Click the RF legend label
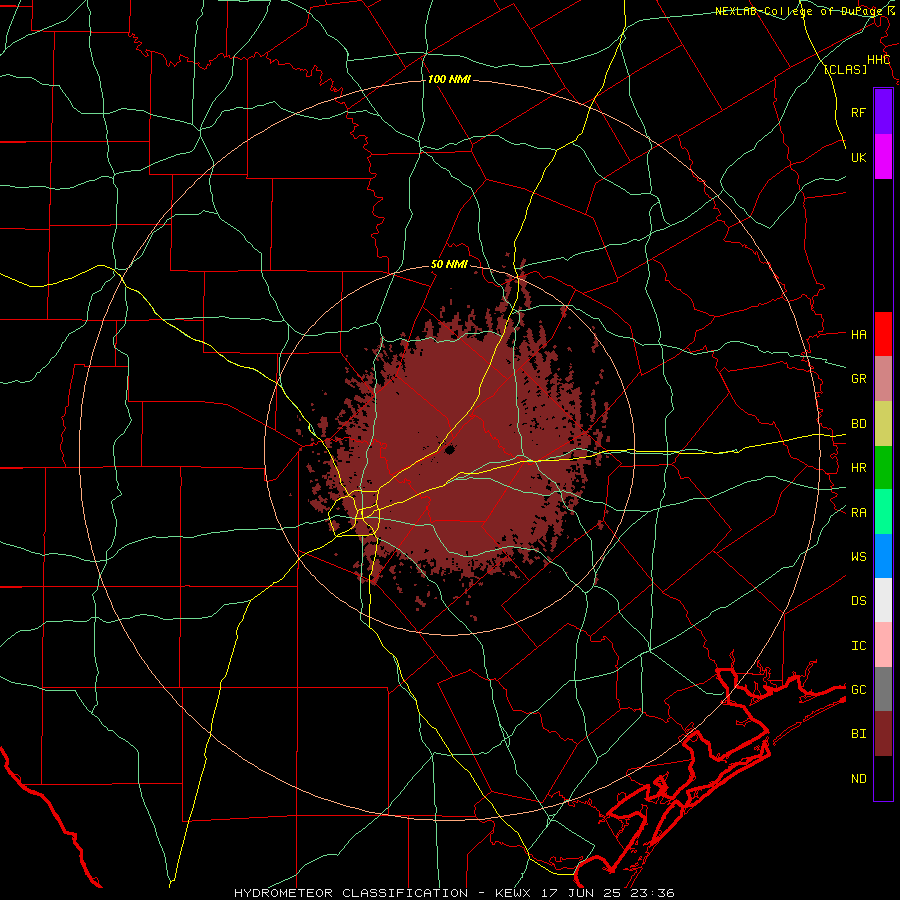 point(858,112)
